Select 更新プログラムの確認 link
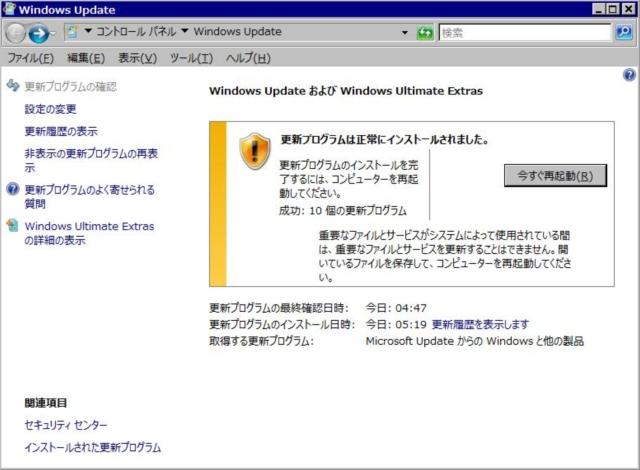Screen dimensions: 640x470 [71, 86]
